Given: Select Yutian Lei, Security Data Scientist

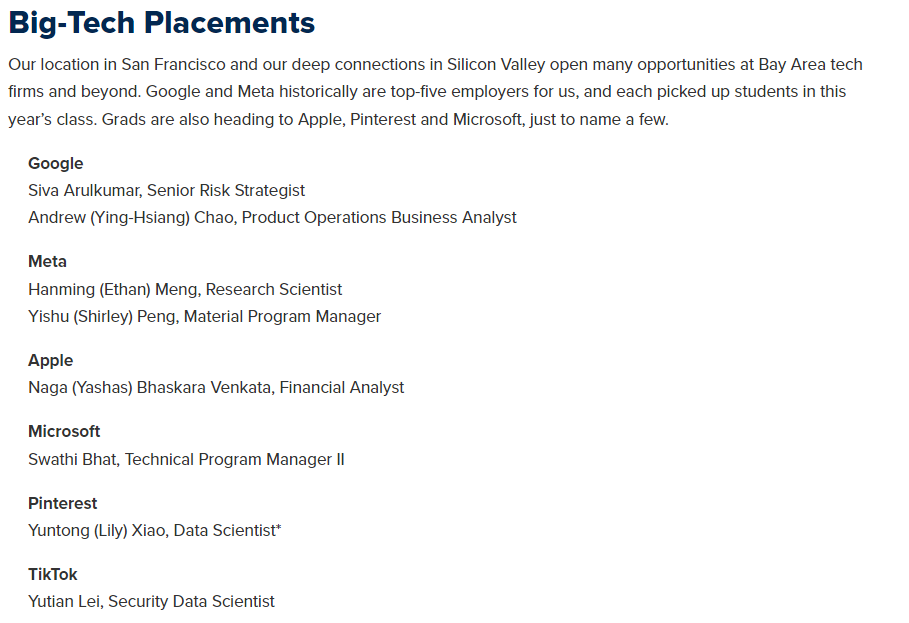Looking at the screenshot, I should pyautogui.click(x=151, y=602).
